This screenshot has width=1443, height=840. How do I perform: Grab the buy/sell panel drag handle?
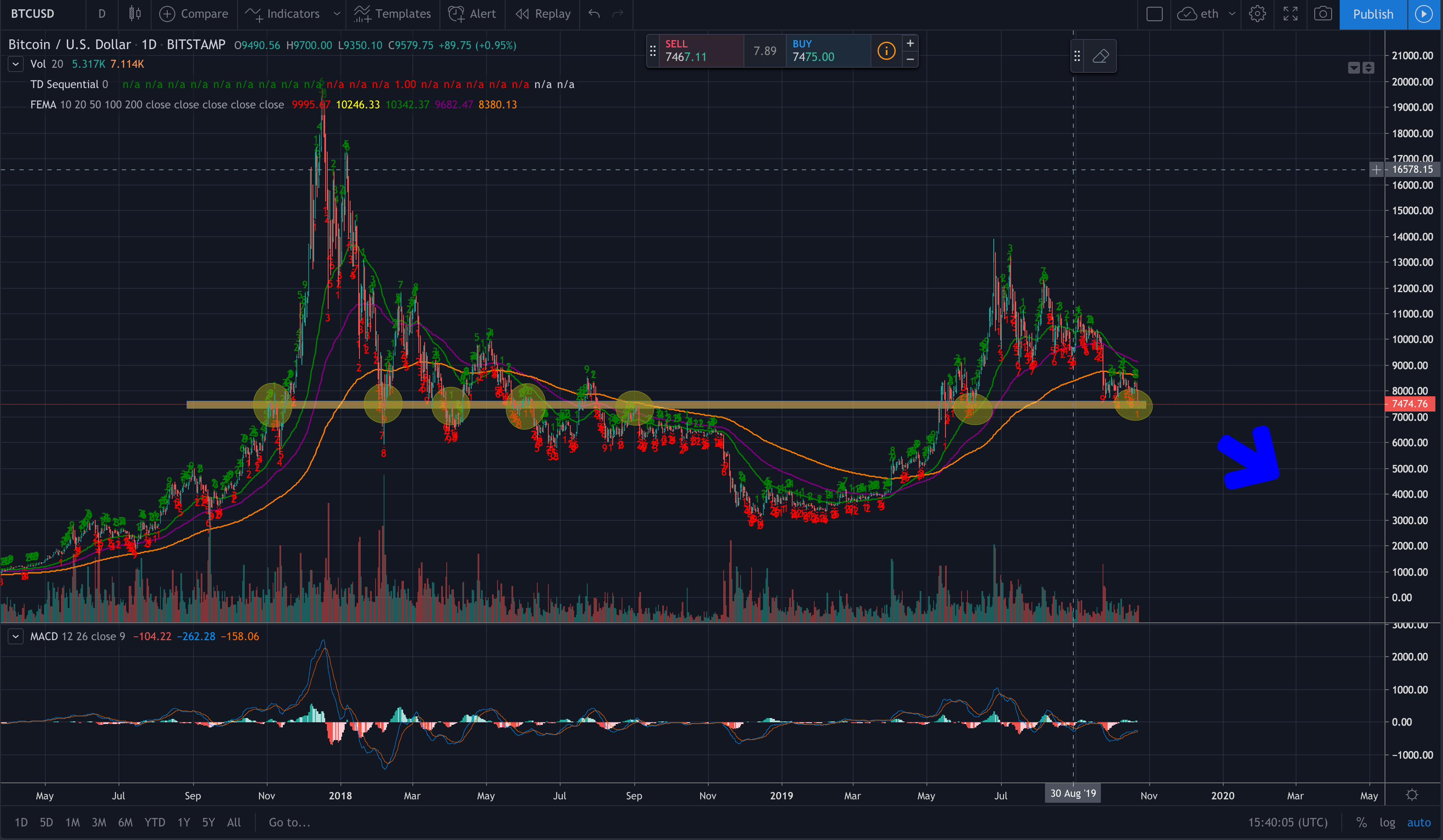pyautogui.click(x=653, y=51)
